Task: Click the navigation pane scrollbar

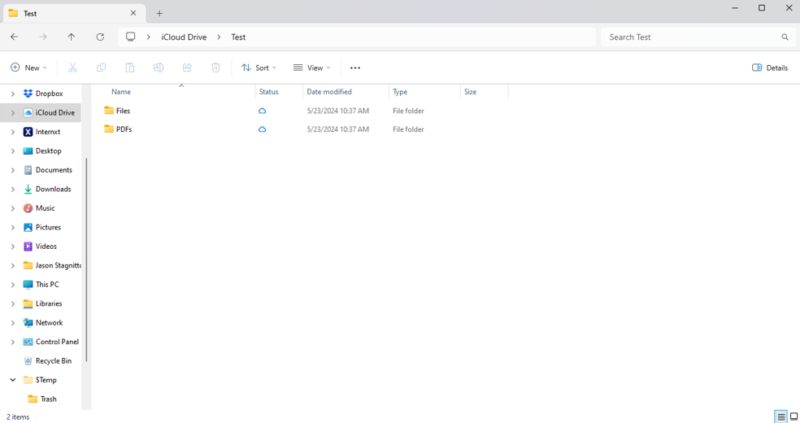Action: pyautogui.click(x=86, y=259)
